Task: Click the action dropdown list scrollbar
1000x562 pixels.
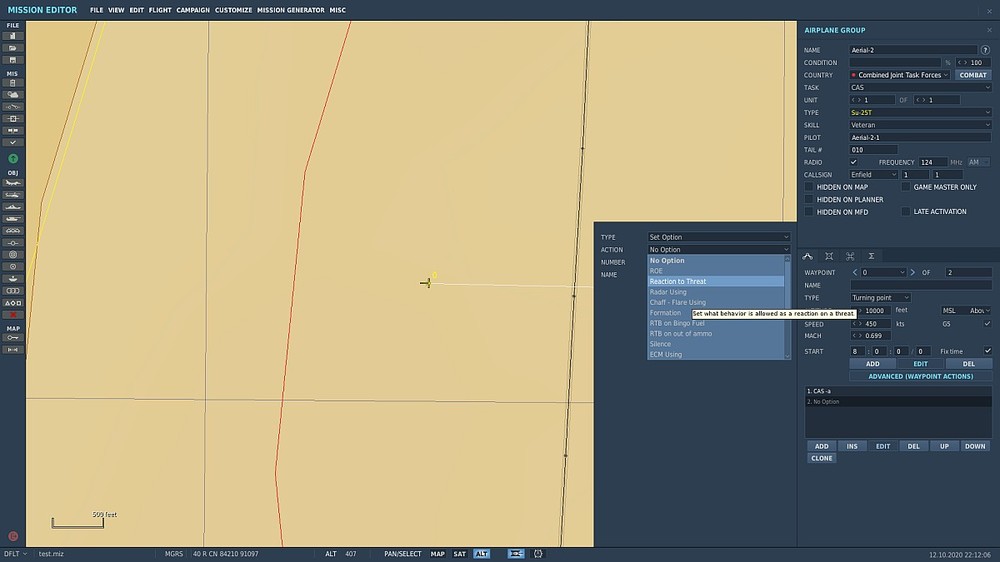Action: 788,307
